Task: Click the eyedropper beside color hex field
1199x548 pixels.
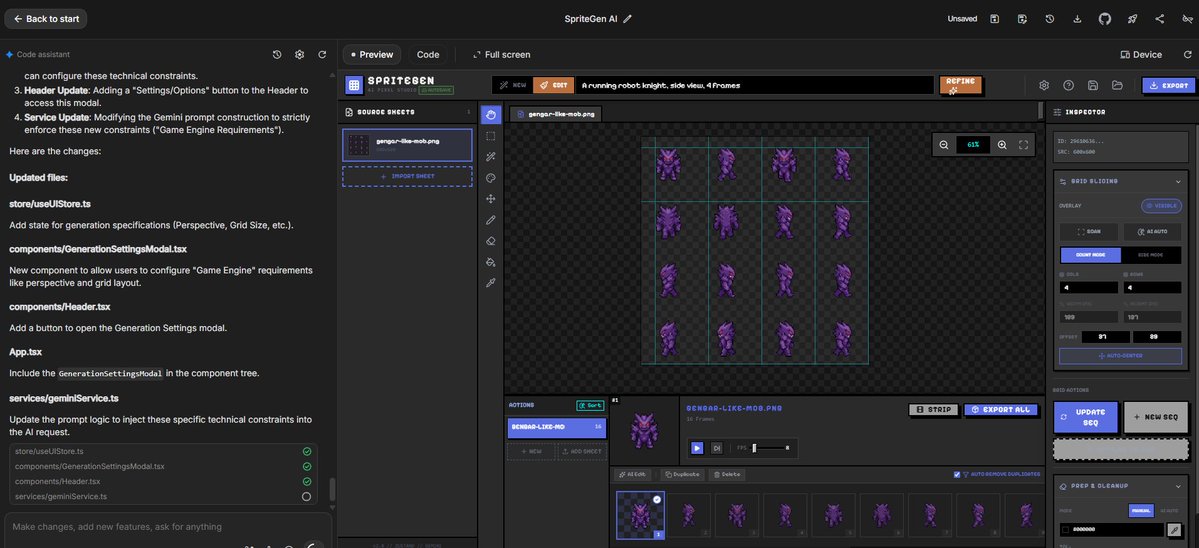Action: click(x=1175, y=530)
